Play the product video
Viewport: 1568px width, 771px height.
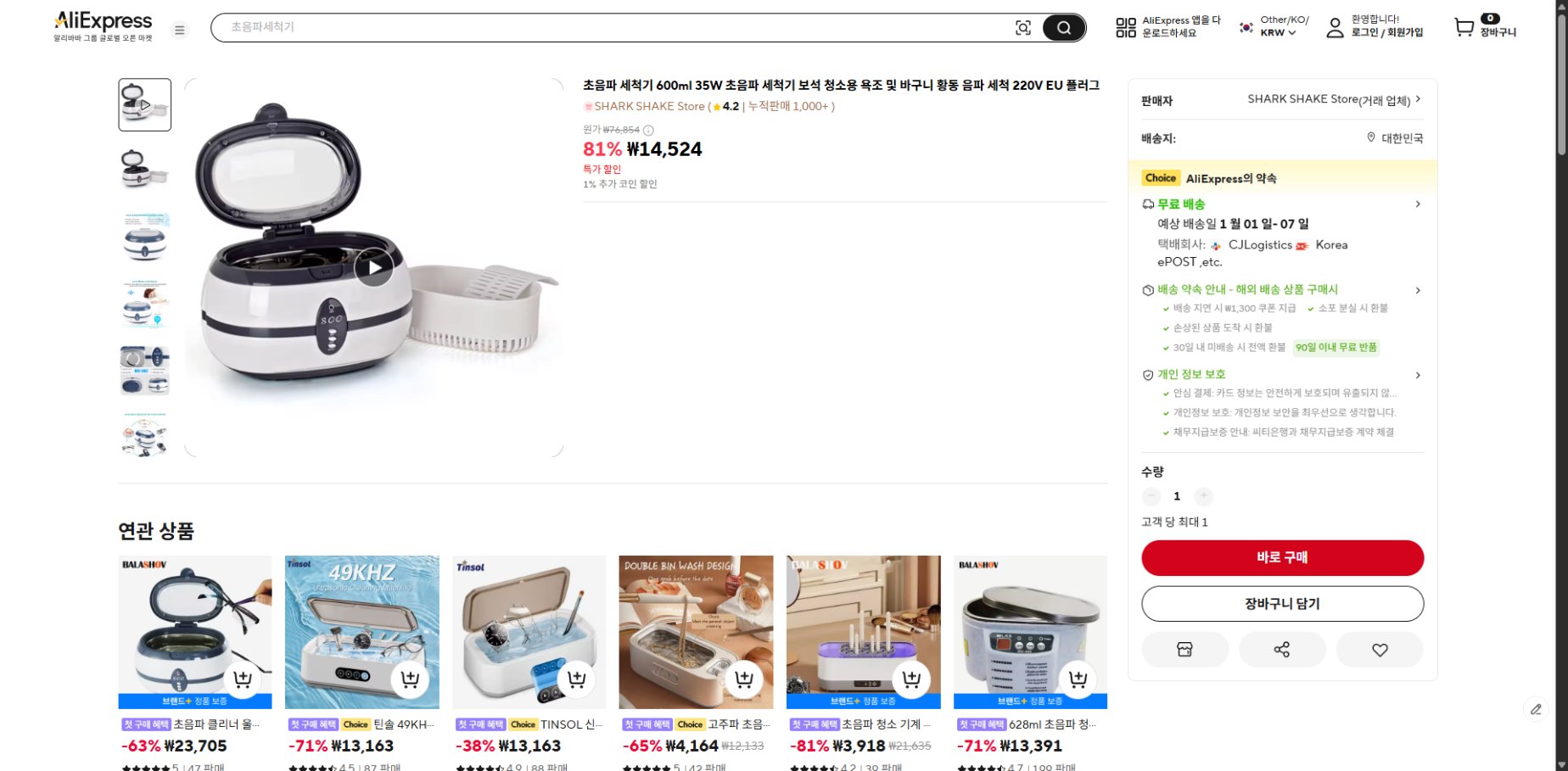pyautogui.click(x=374, y=268)
